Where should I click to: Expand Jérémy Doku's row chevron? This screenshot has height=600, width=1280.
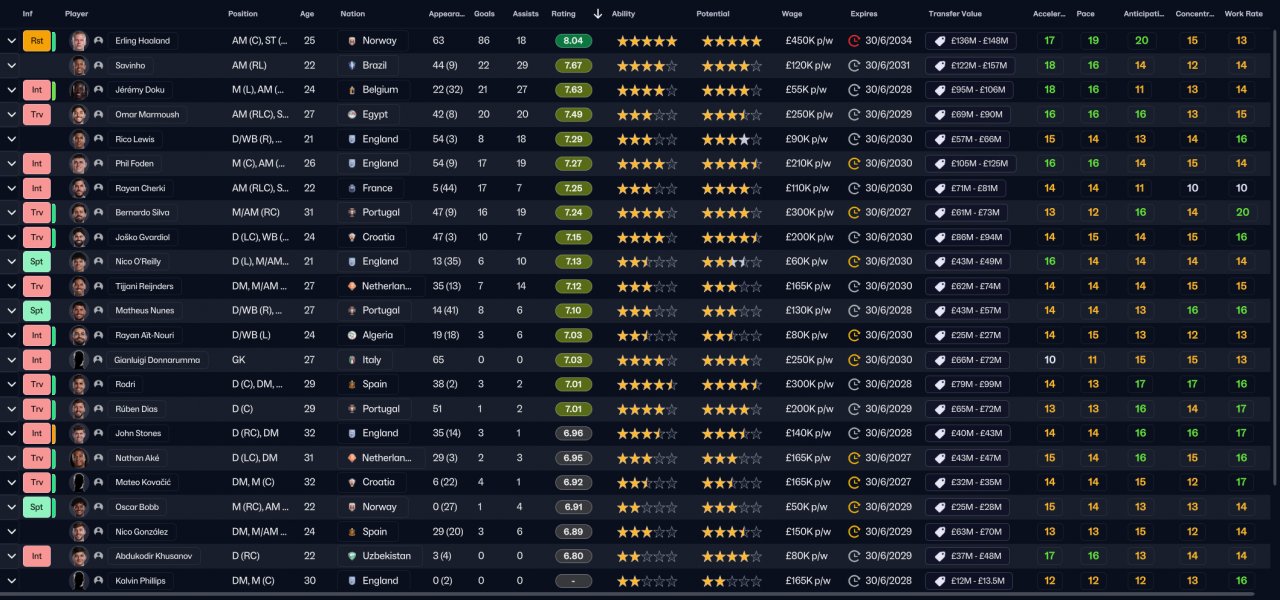(x=11, y=90)
